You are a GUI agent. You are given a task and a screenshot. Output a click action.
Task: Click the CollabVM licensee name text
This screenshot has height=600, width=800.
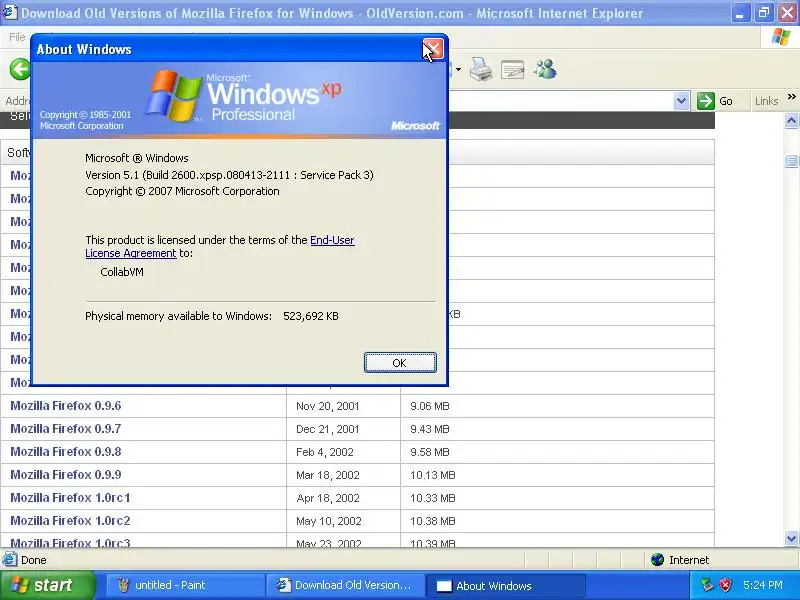[122, 272]
